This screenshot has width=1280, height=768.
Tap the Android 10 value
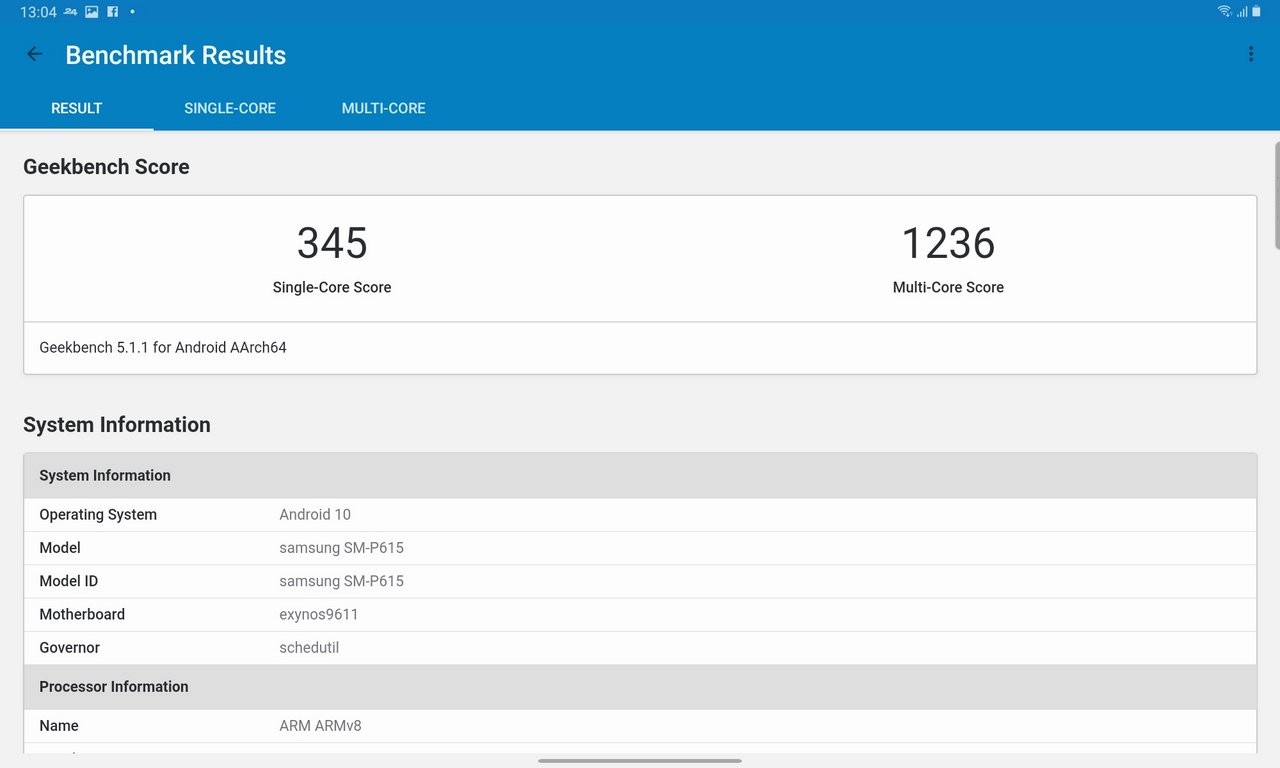coord(315,515)
